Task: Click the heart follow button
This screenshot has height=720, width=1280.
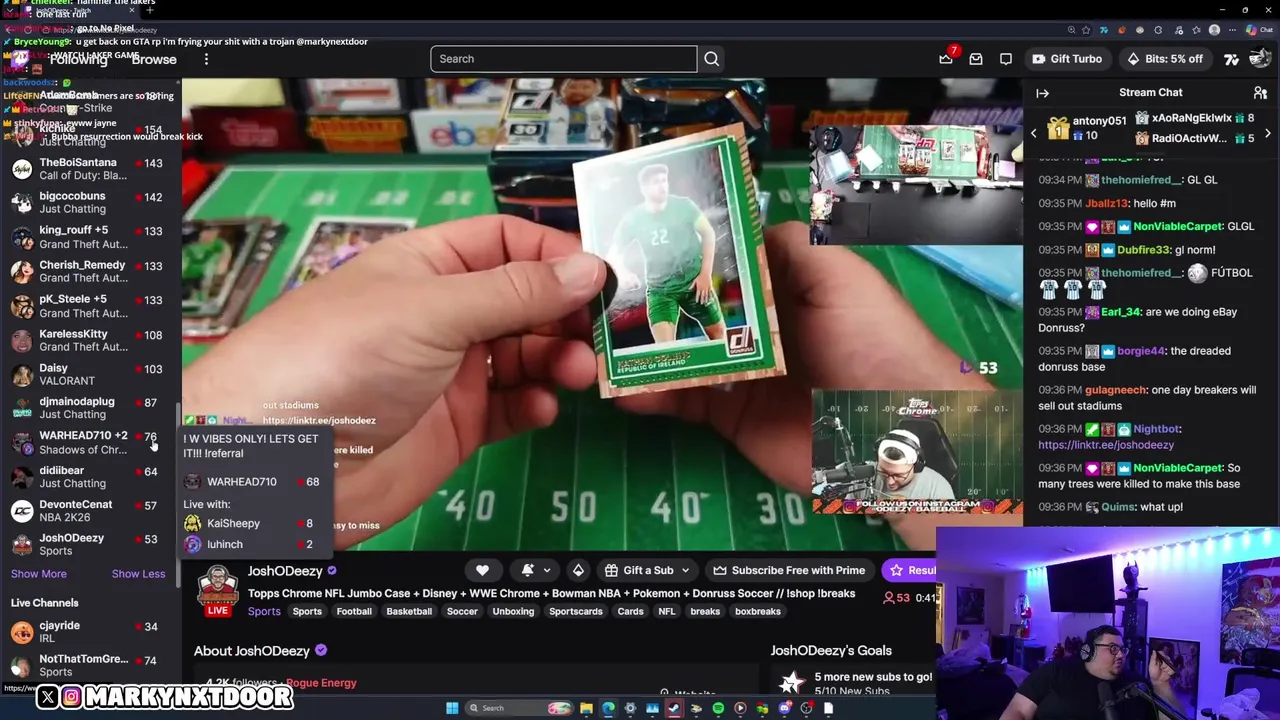Action: tap(482, 570)
